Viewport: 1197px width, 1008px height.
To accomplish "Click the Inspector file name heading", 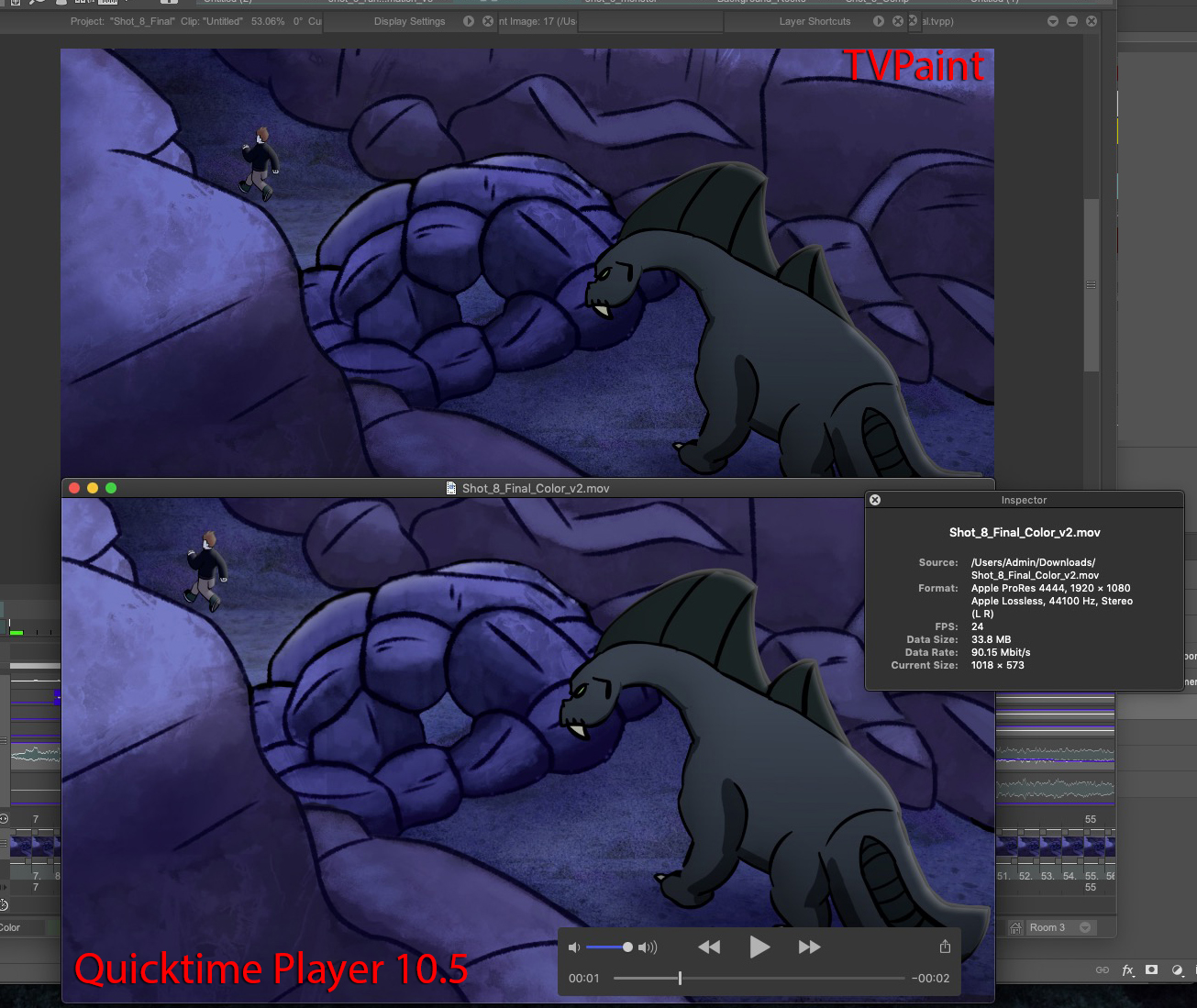I will tap(1025, 532).
